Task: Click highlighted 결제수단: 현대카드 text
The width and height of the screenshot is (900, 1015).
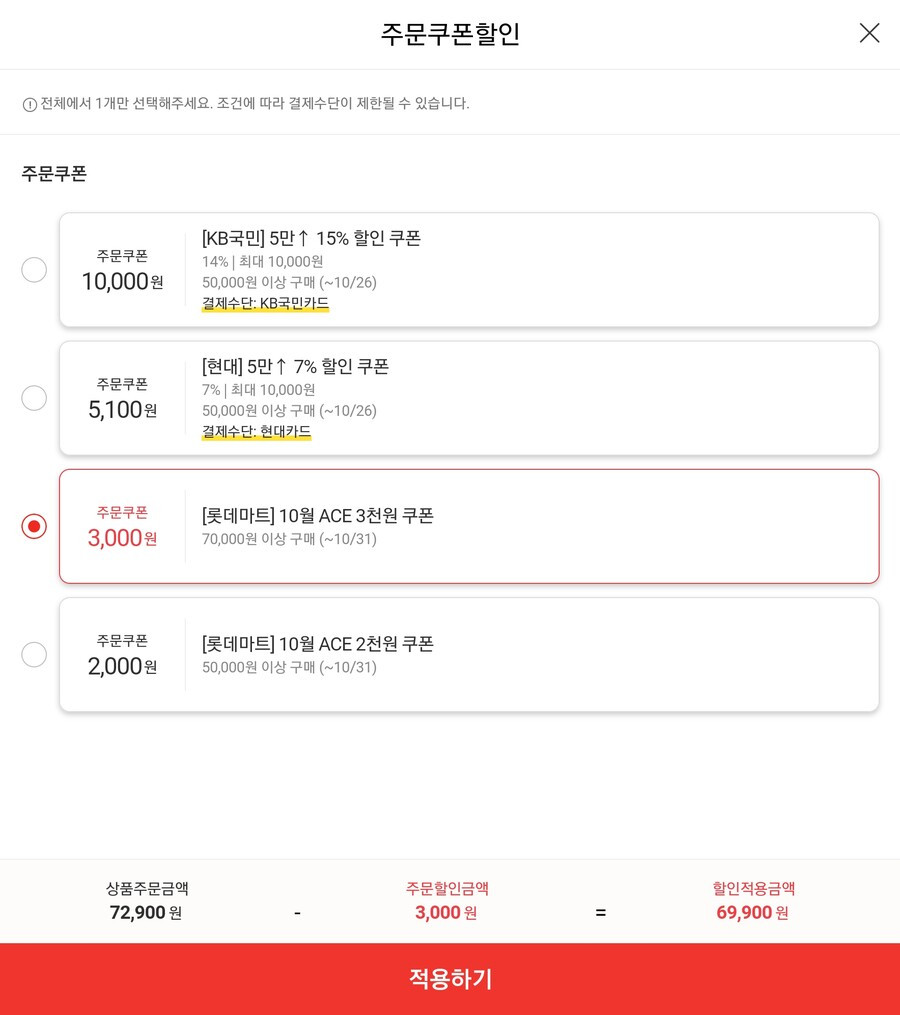Action: [256, 431]
